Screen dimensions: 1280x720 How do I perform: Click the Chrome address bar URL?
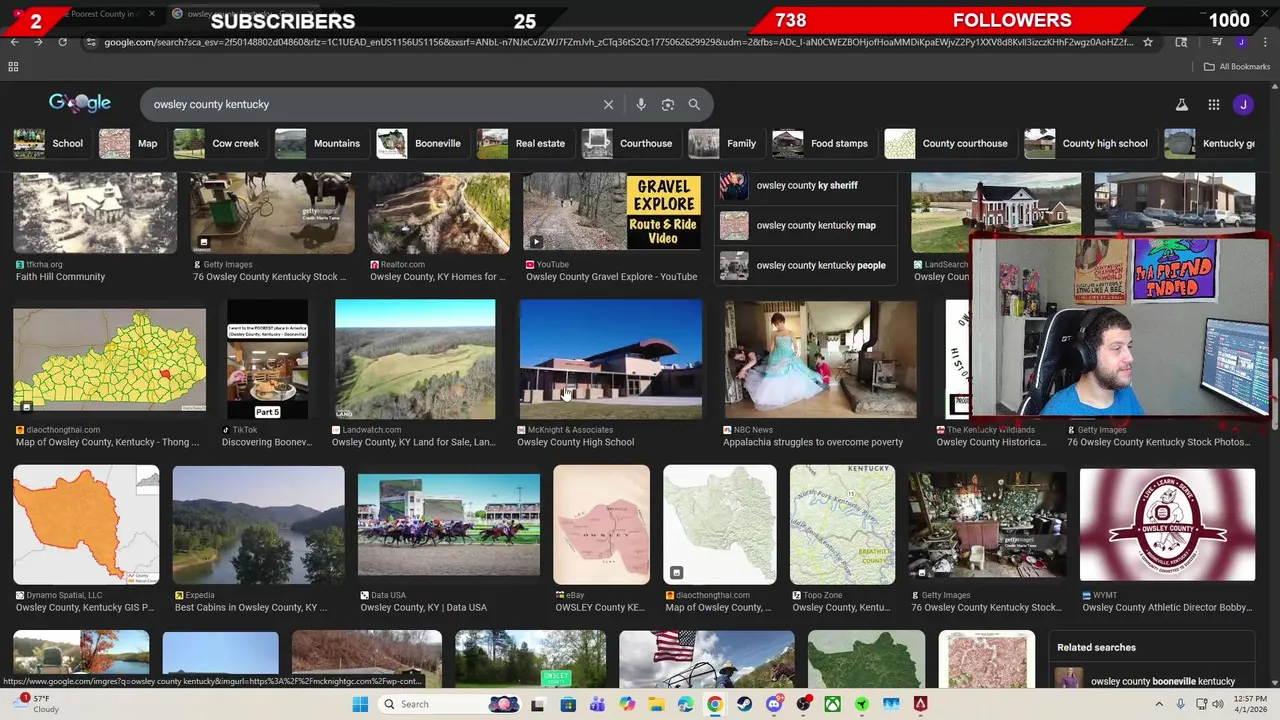618,42
